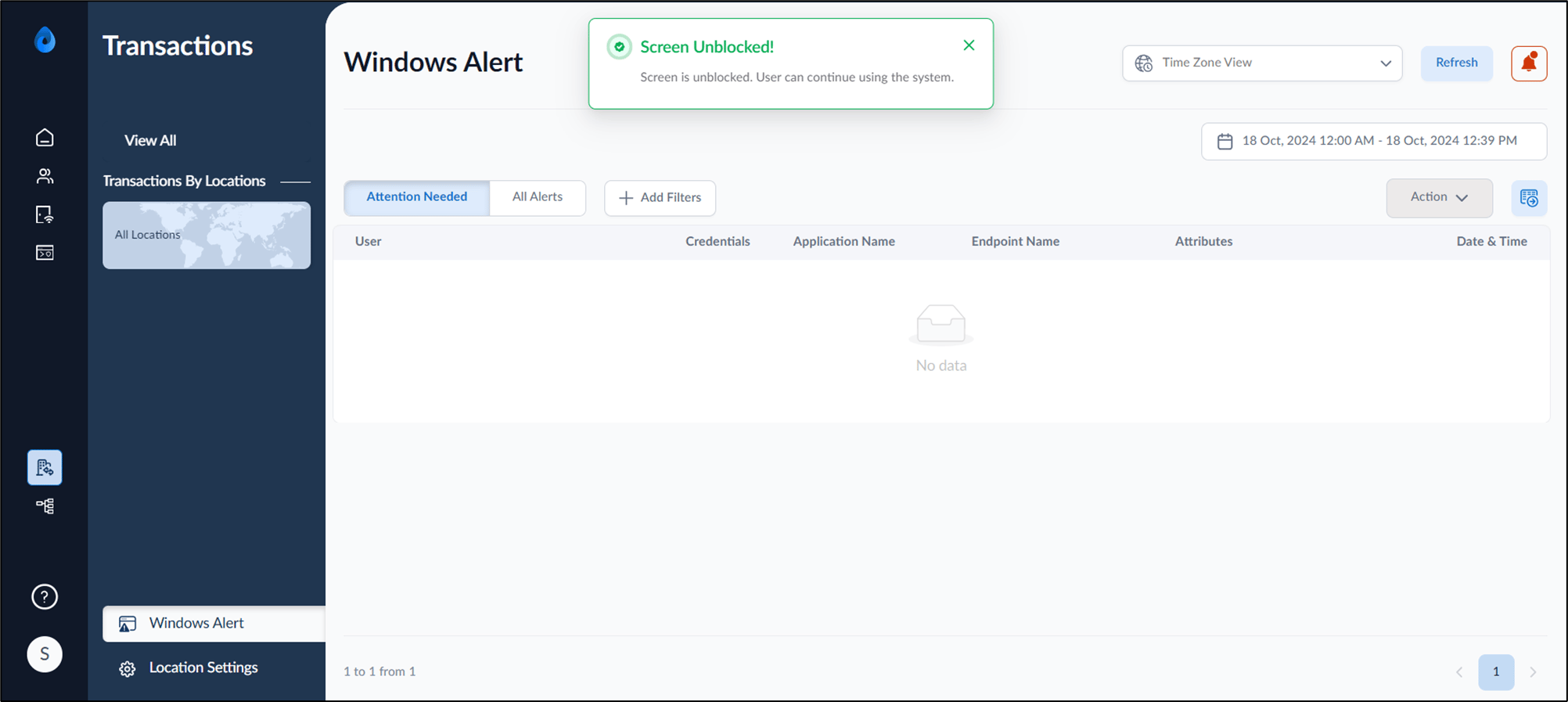Click the Transactions By Locations heading
This screenshot has height=702, width=1568.
pos(184,182)
